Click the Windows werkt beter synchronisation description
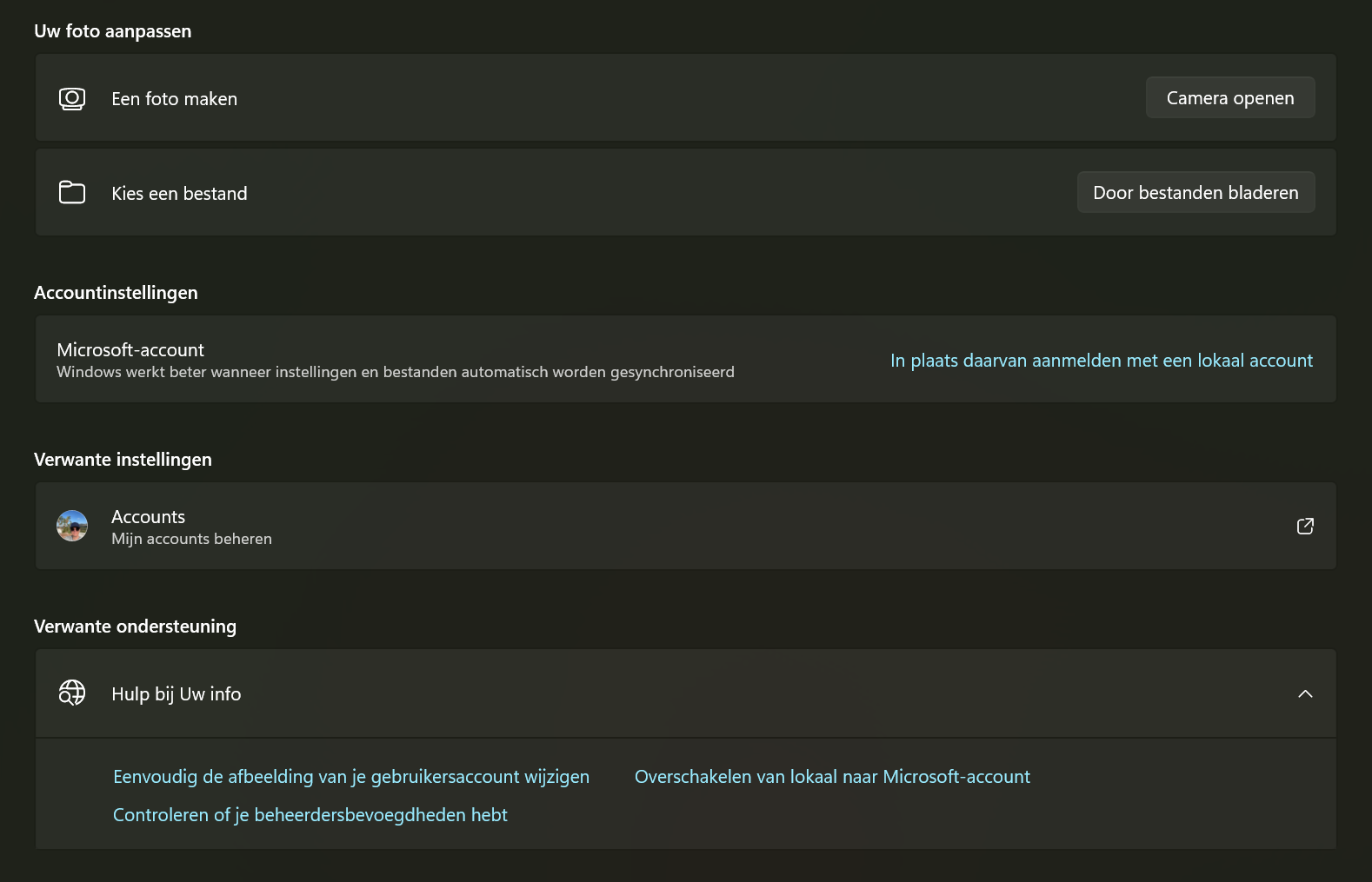Image resolution: width=1372 pixels, height=882 pixels. point(396,372)
